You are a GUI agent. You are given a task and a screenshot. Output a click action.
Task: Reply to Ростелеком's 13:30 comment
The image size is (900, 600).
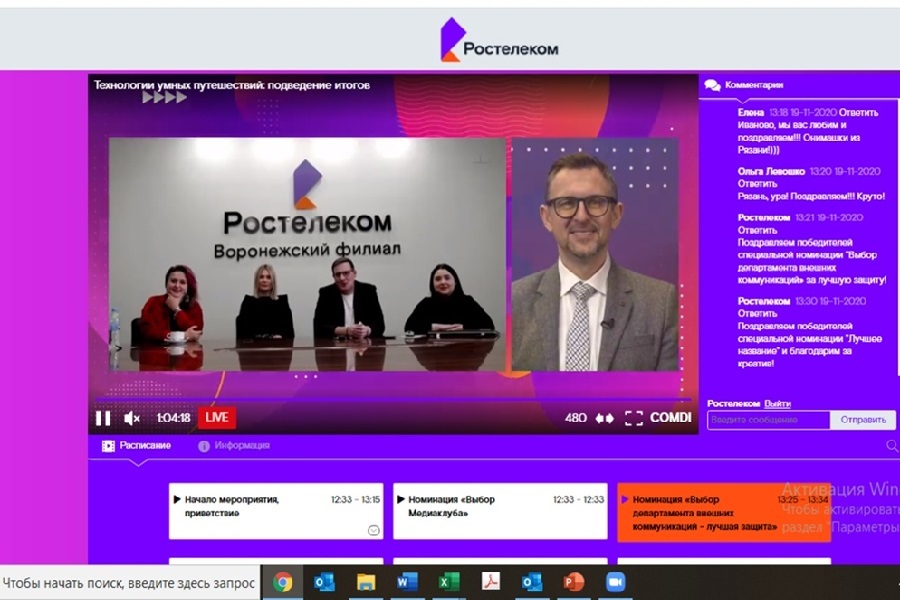point(757,313)
